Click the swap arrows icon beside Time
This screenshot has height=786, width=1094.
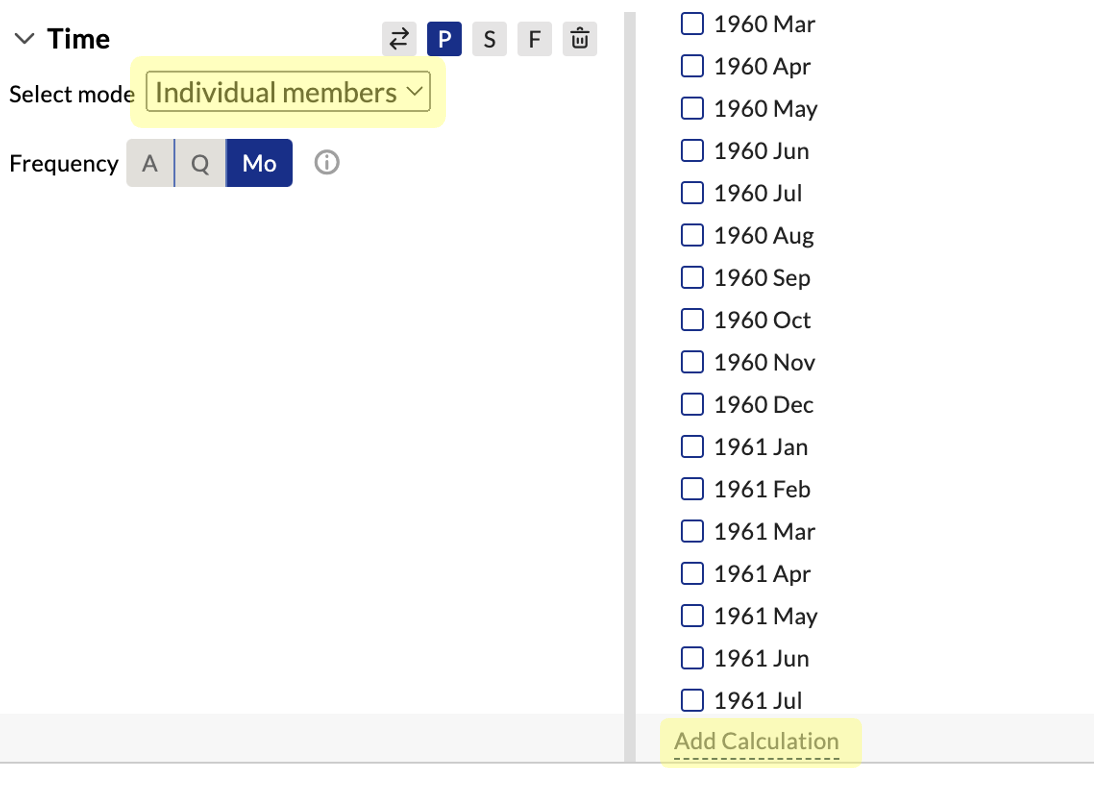399,38
